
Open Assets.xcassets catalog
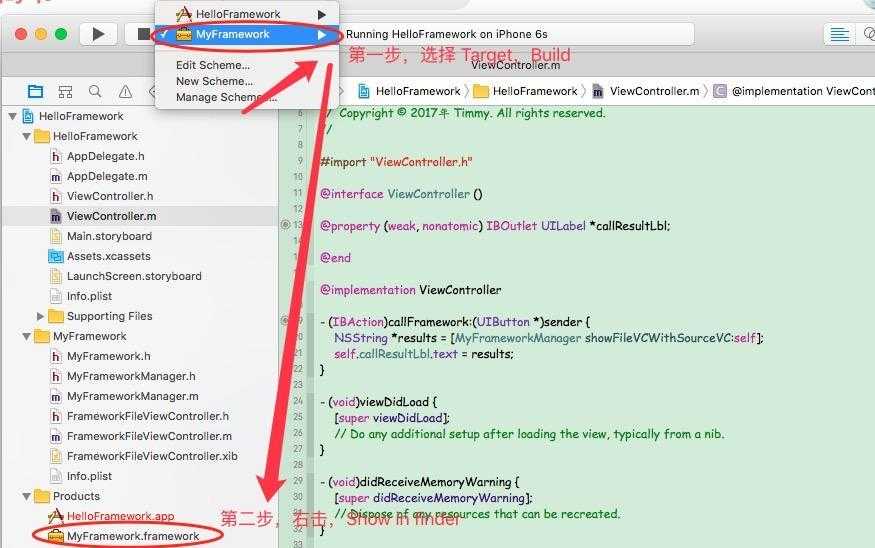(108, 257)
